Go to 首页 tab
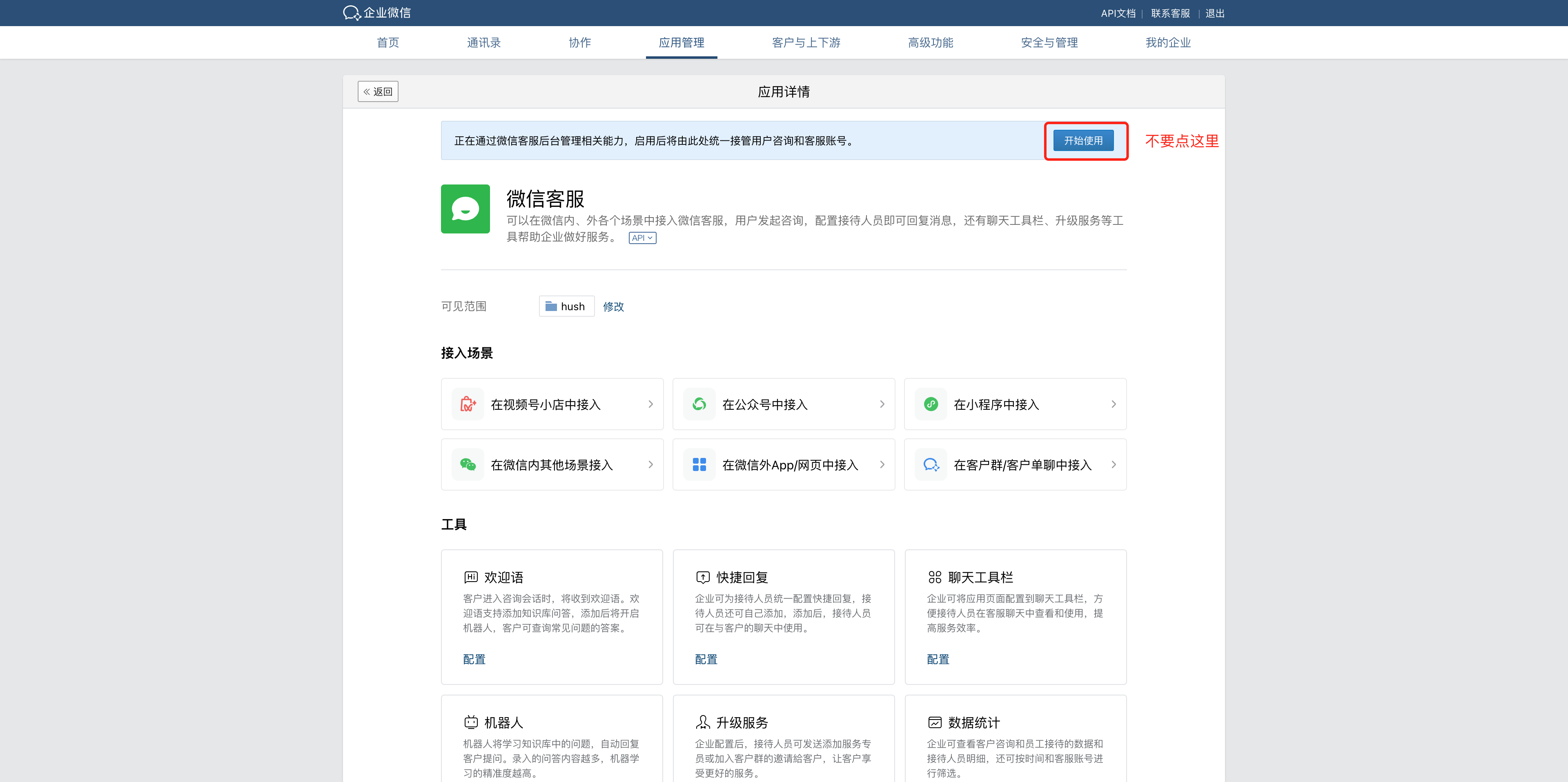Screen dimensions: 1568x782 [x=388, y=42]
